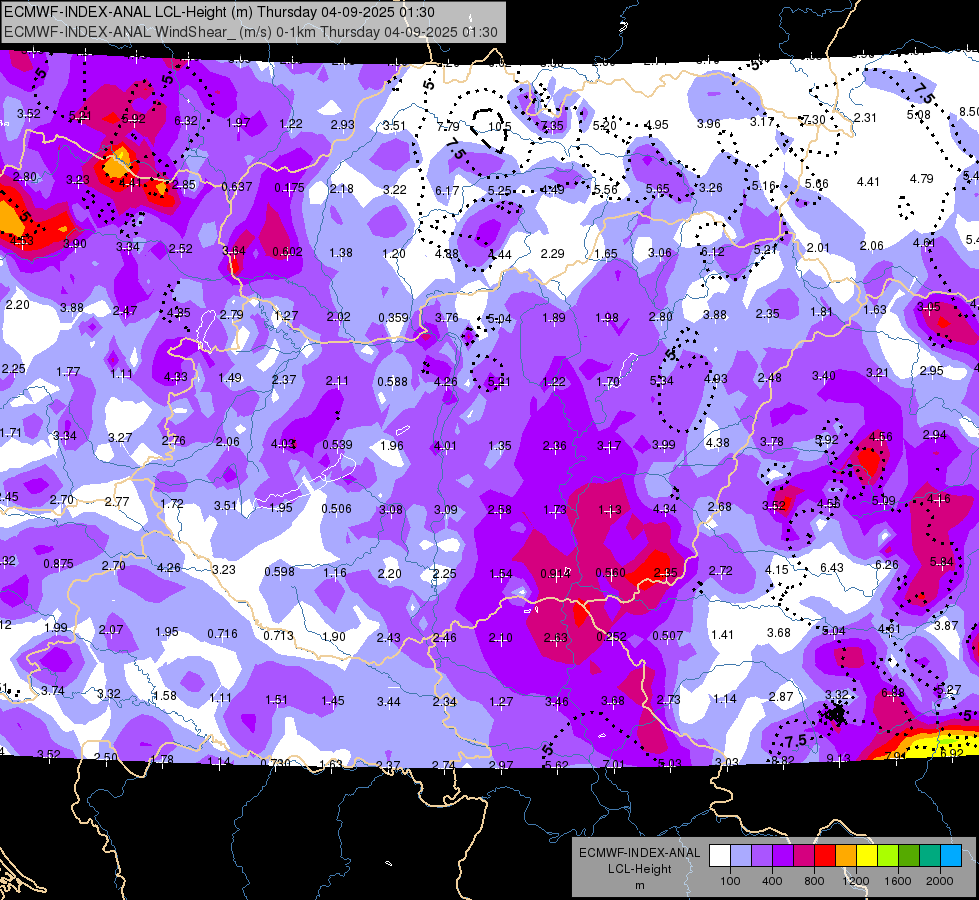Click the legend label '800'
979x900 pixels.
point(814,881)
